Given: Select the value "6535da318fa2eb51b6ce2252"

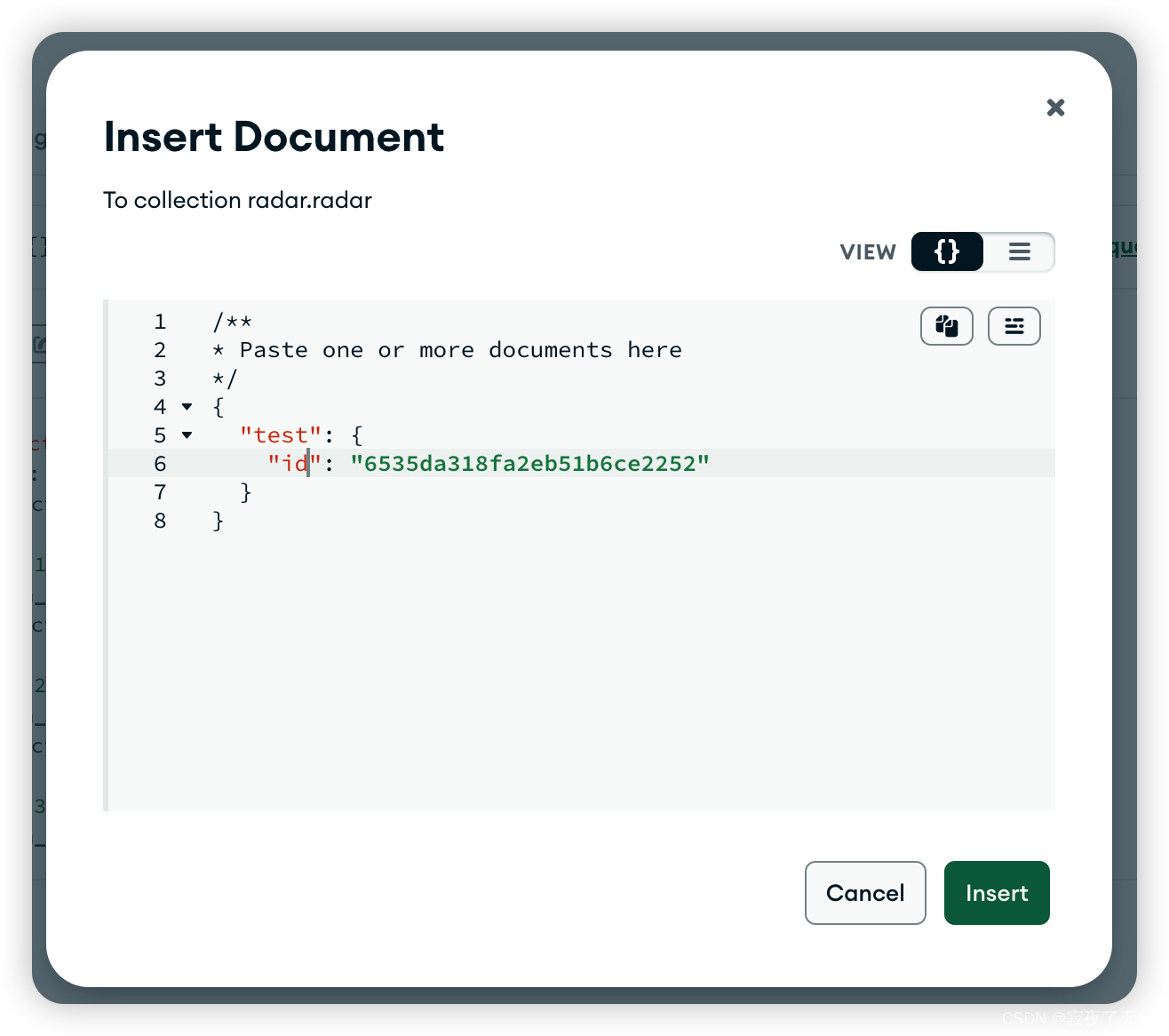Looking at the screenshot, I should (530, 464).
